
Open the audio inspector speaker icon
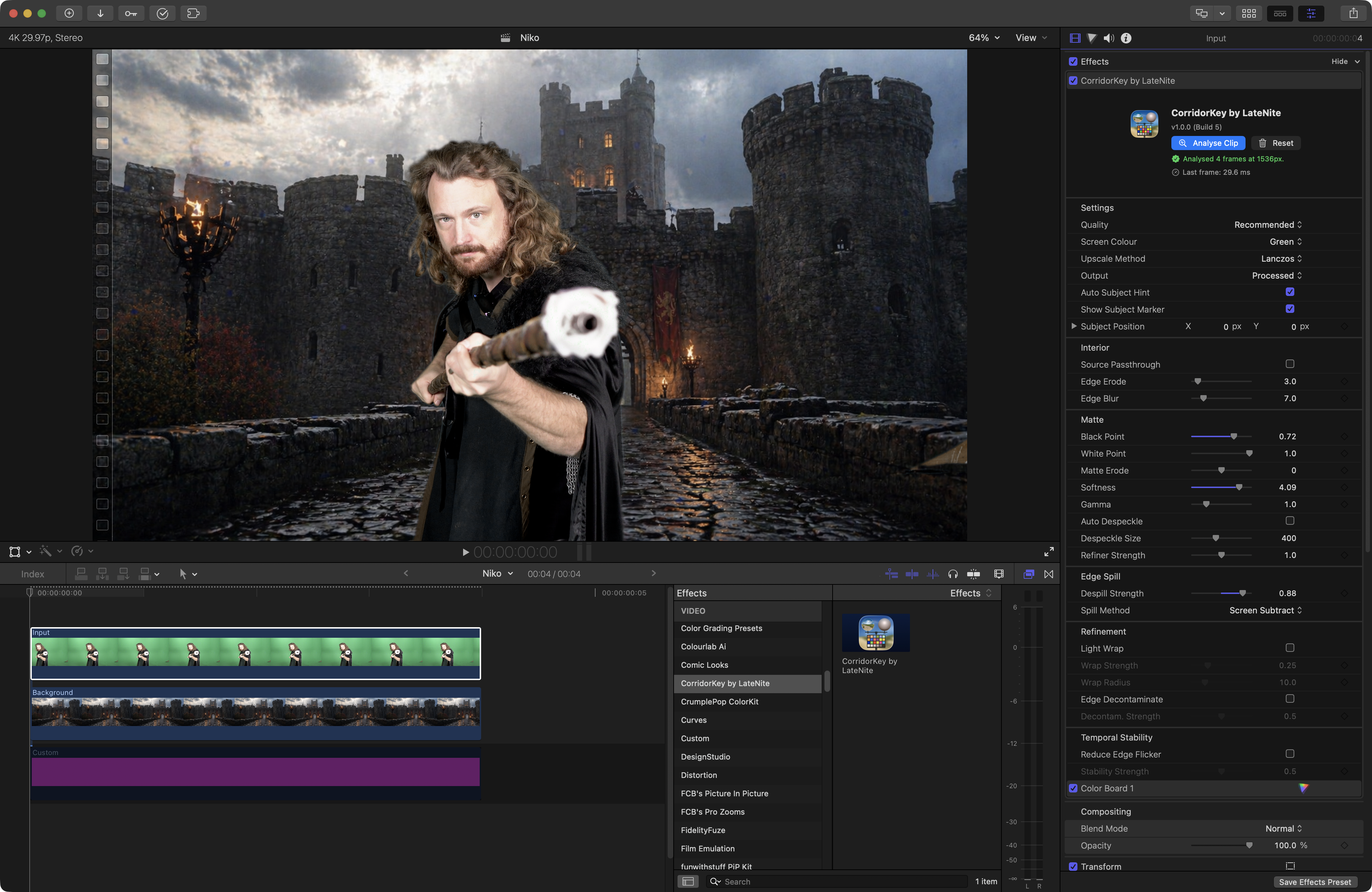1108,38
